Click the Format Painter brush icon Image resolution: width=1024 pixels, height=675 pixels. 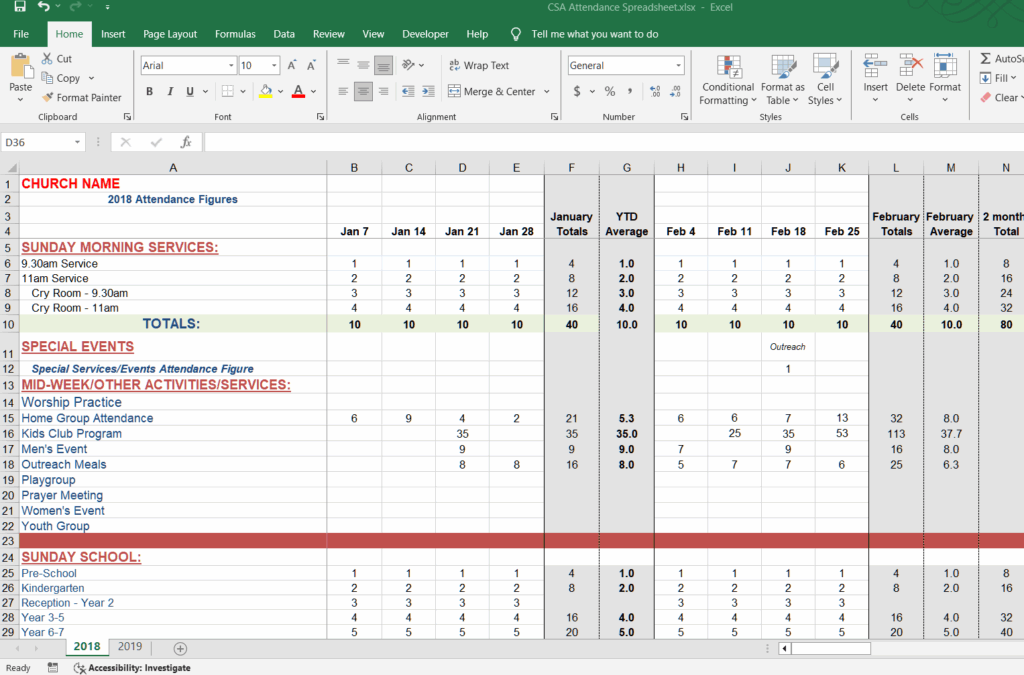48,98
